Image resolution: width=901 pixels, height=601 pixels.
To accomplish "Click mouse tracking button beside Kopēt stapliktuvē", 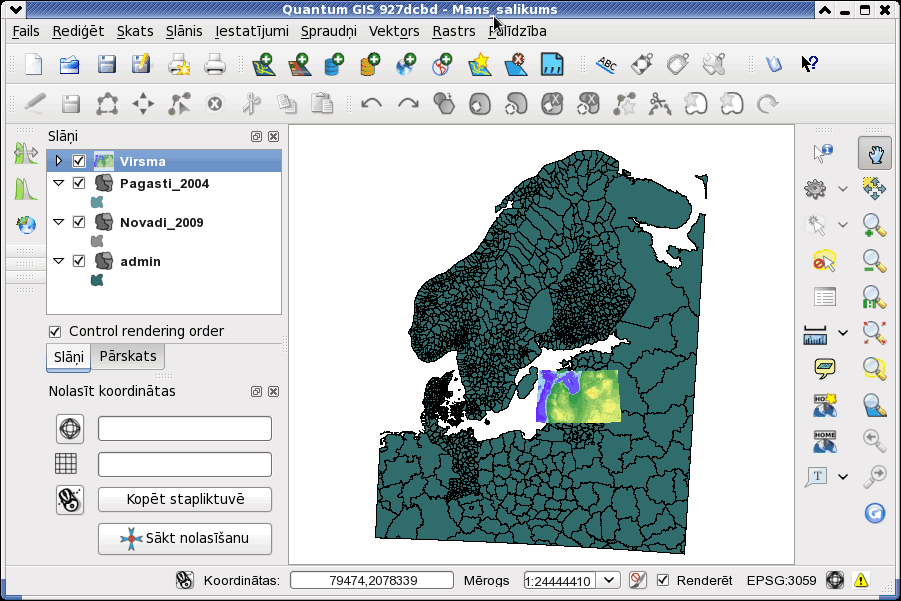I will (x=70, y=499).
